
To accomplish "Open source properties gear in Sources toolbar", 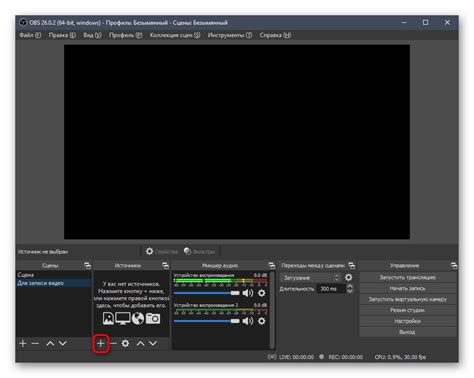I will tap(125, 343).
